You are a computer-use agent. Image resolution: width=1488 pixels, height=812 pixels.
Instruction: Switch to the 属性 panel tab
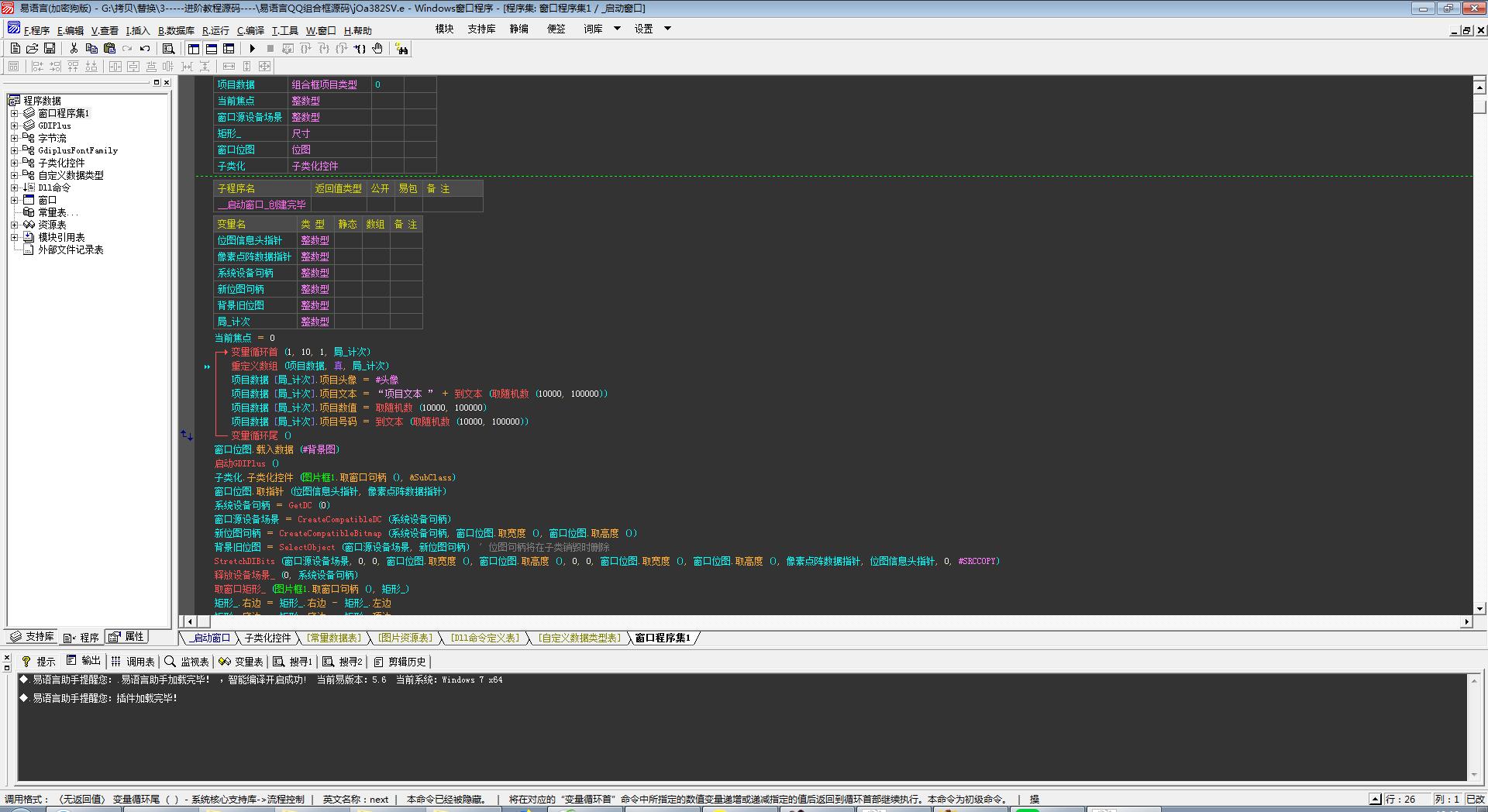[x=126, y=637]
